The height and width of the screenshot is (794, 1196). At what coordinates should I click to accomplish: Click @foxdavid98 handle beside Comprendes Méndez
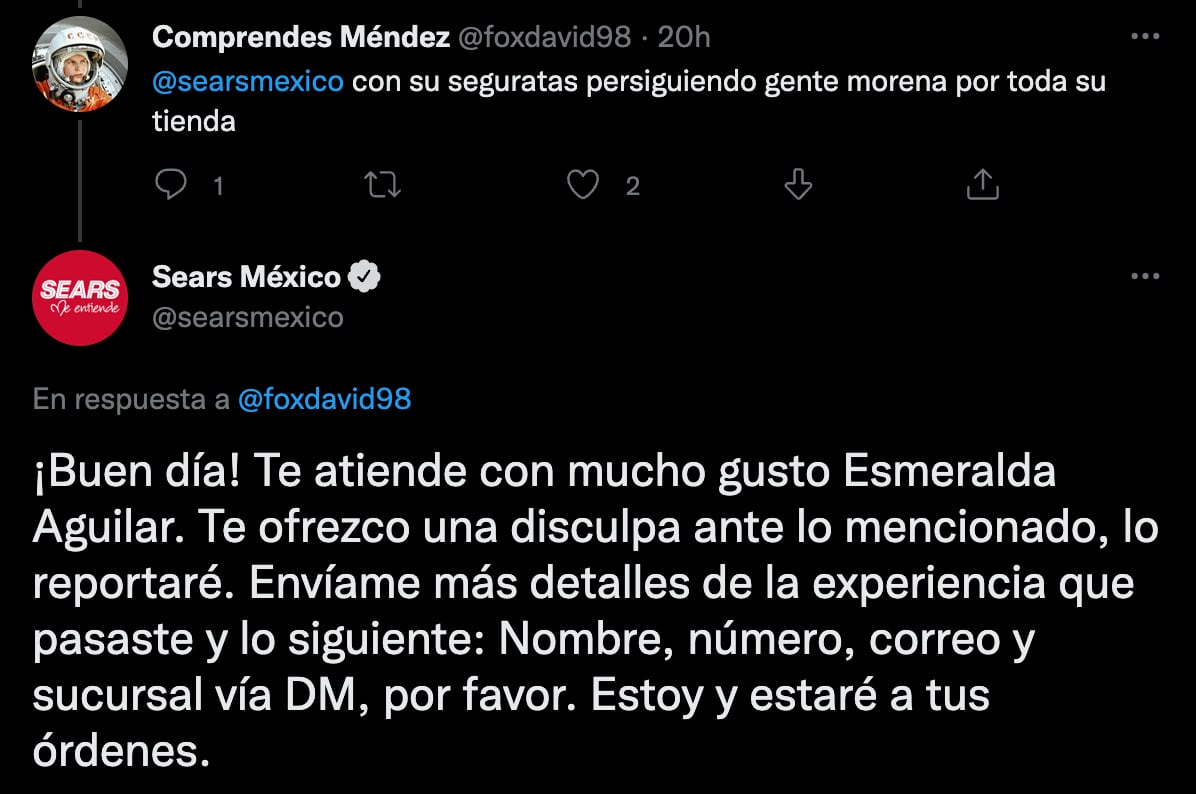[x=544, y=38]
